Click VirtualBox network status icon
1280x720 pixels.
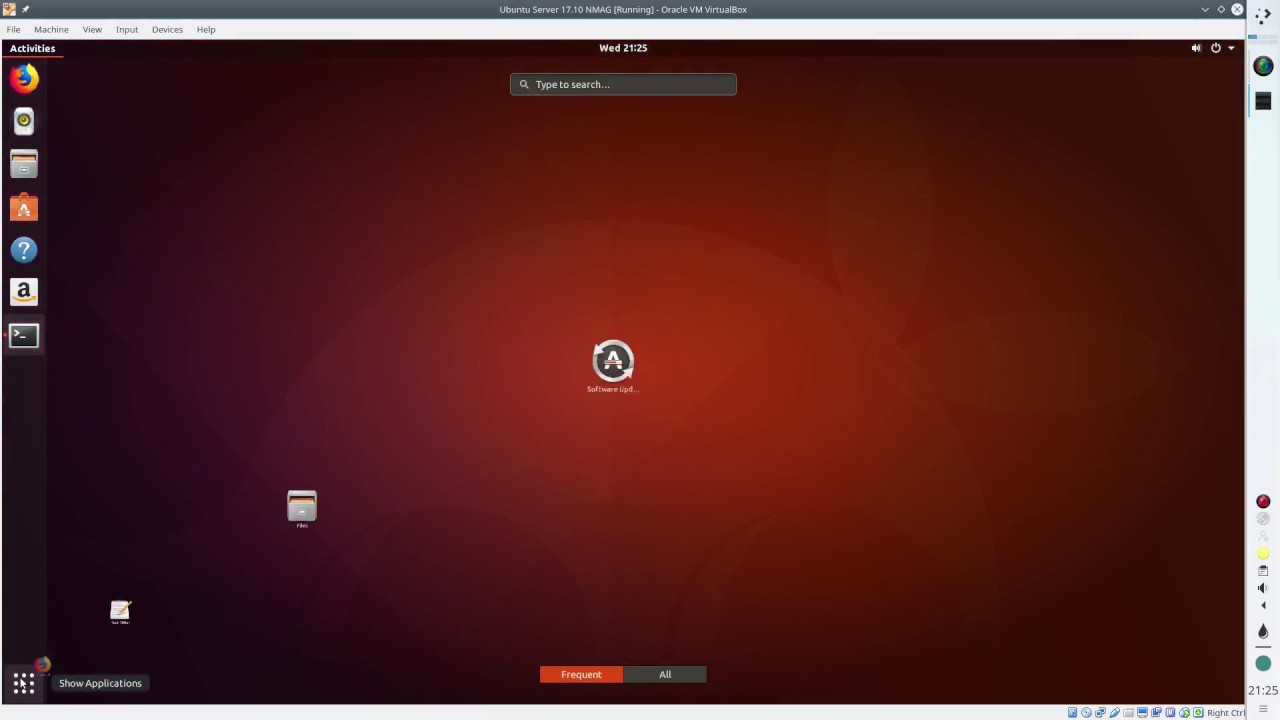1100,713
